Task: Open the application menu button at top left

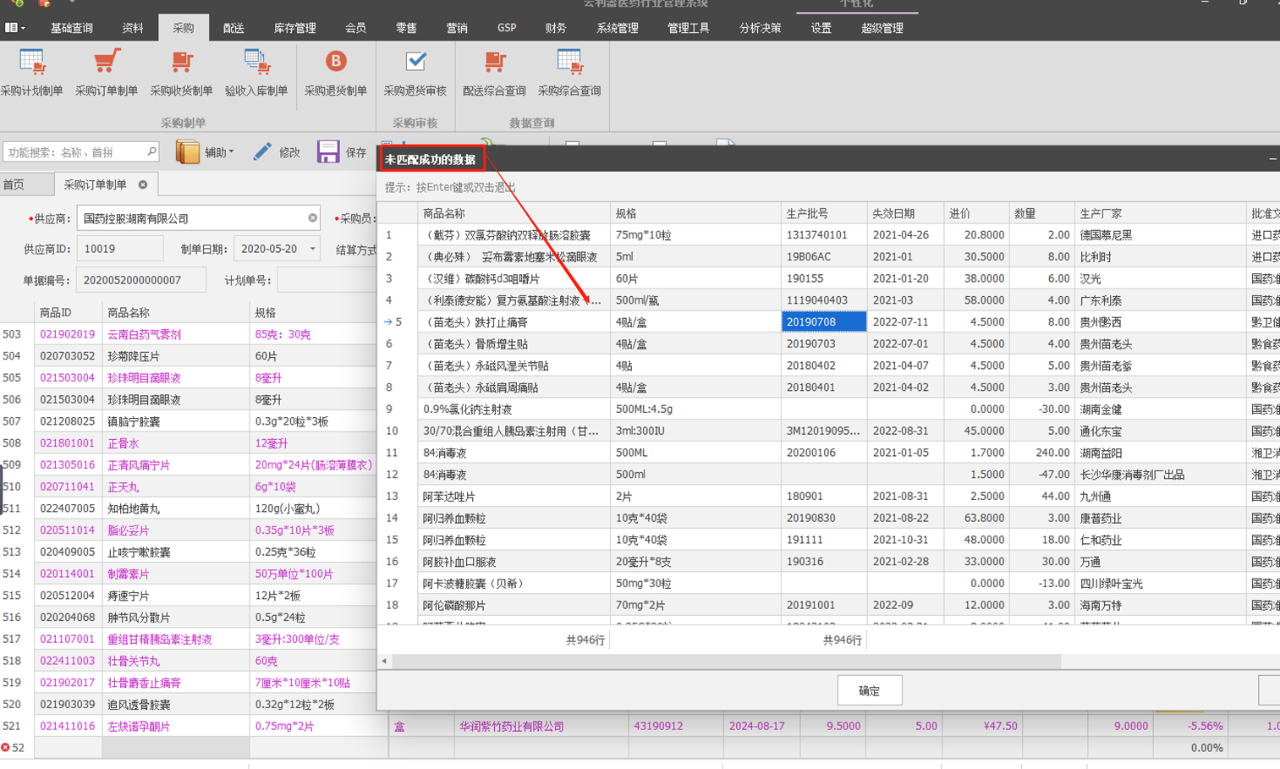Action: tap(15, 28)
